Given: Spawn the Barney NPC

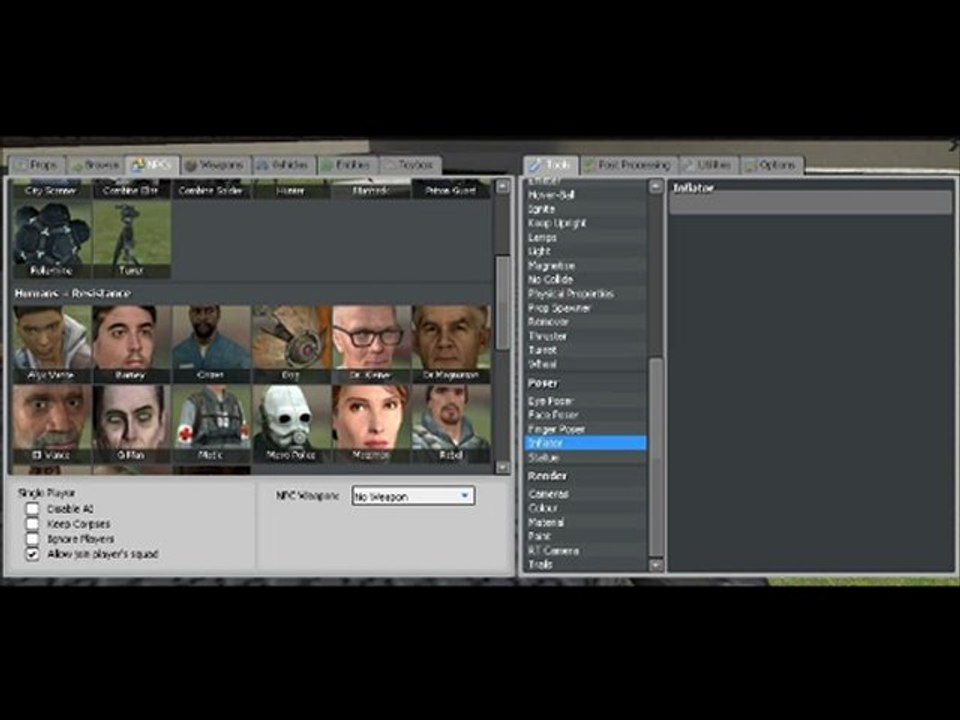Looking at the screenshot, I should coord(132,344).
